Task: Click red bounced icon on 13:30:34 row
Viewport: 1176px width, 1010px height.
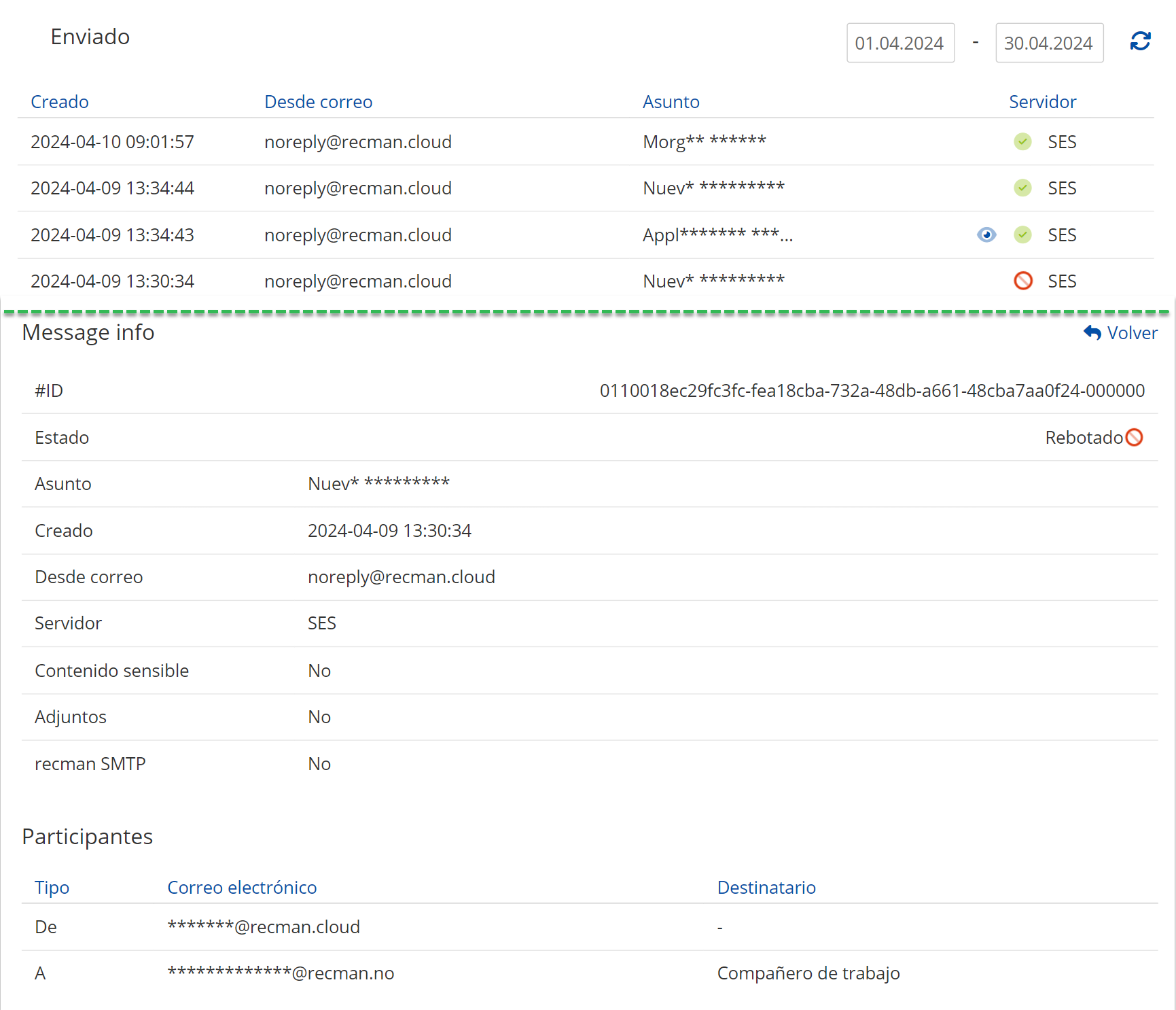Action: [x=1022, y=281]
